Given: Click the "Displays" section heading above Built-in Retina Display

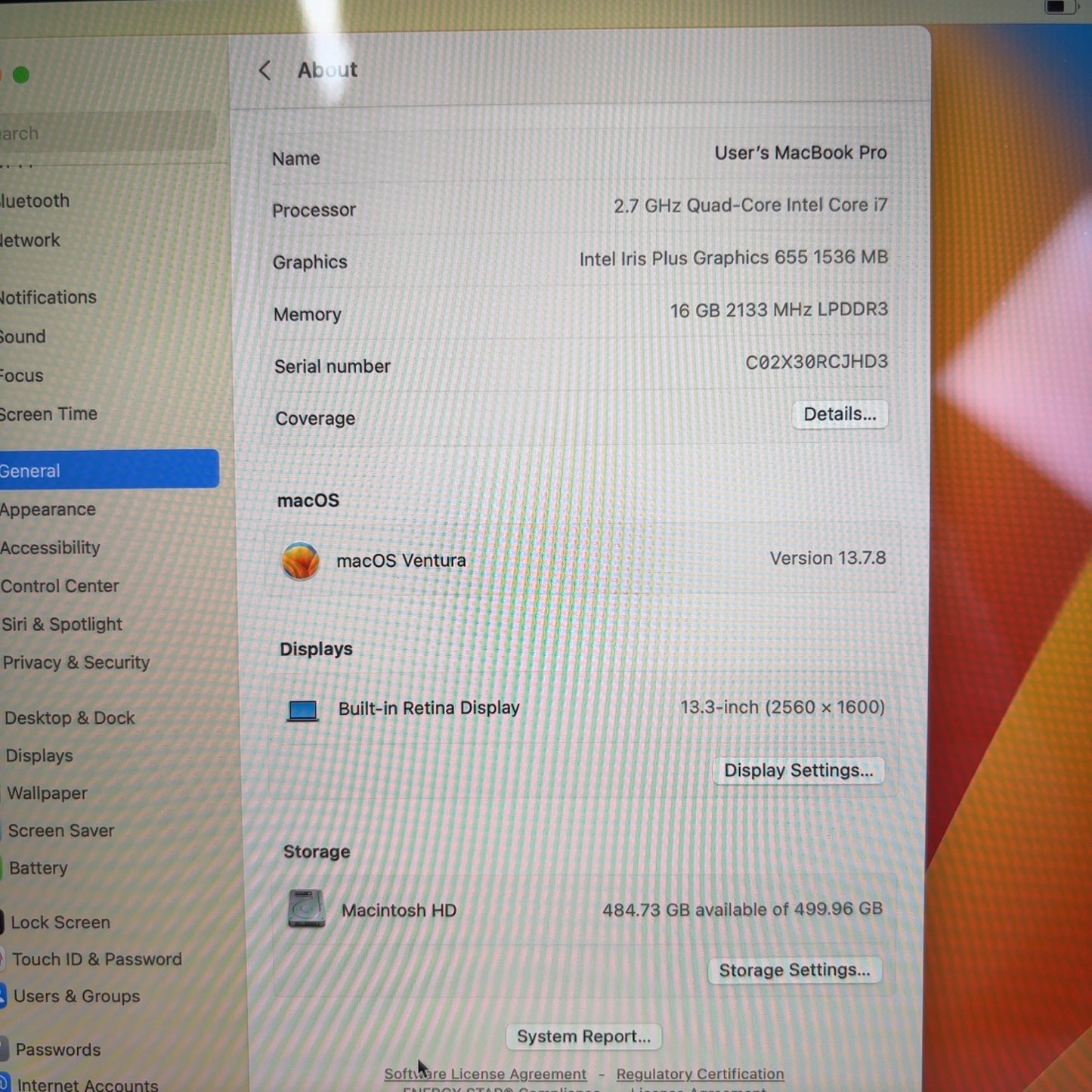Looking at the screenshot, I should tap(316, 649).
